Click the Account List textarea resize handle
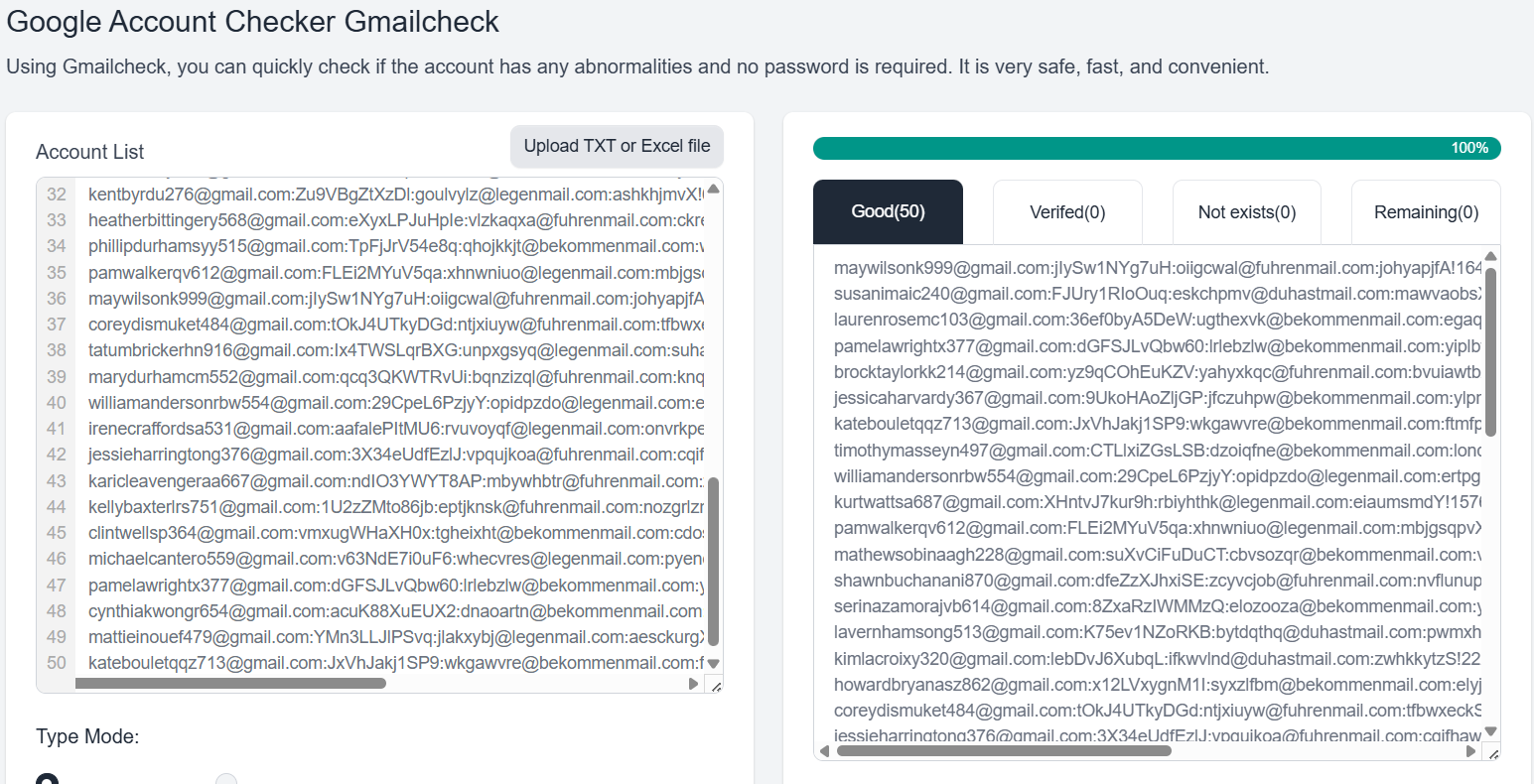 (x=714, y=685)
